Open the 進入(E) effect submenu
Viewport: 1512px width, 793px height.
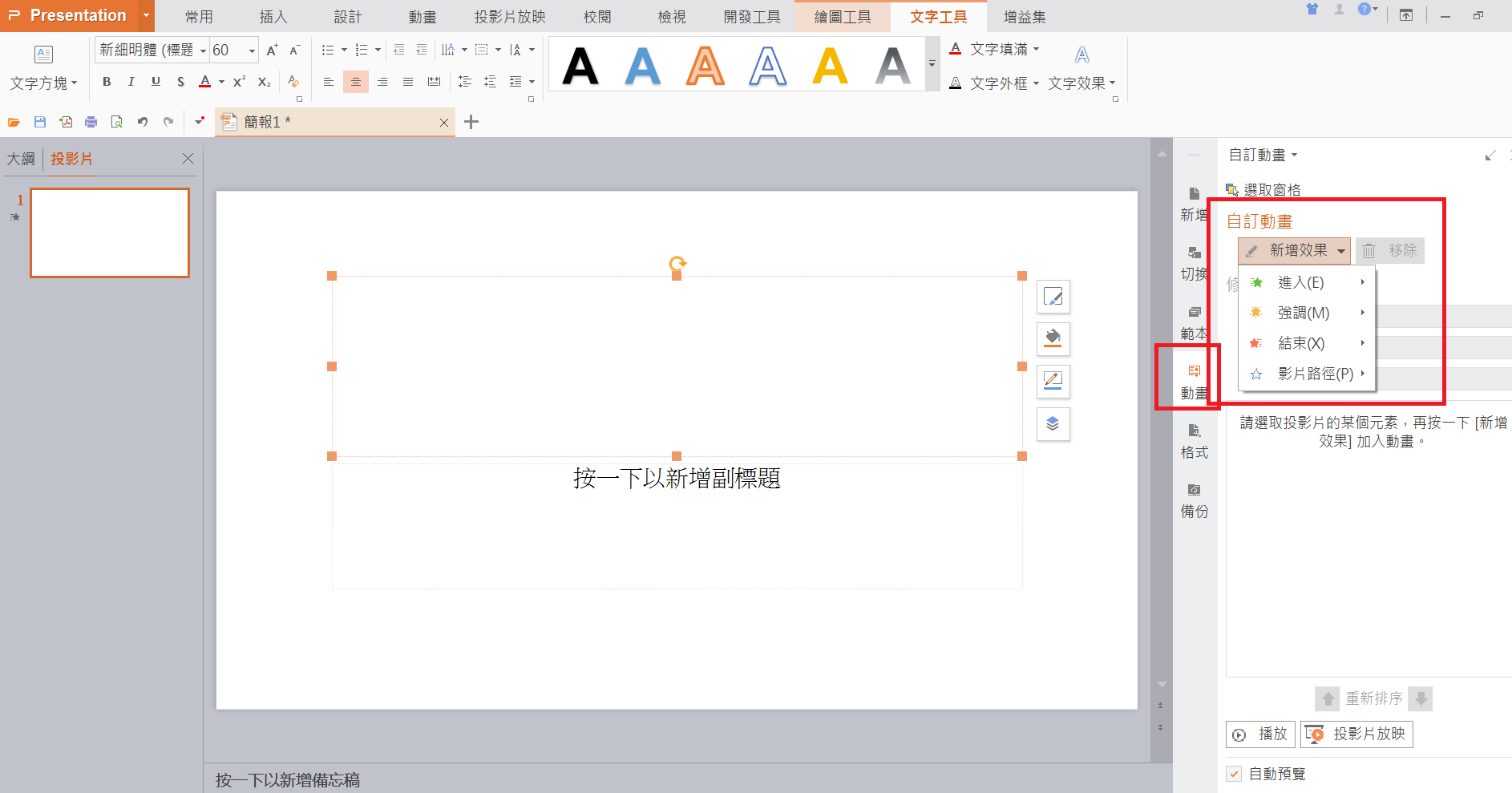click(x=1307, y=282)
